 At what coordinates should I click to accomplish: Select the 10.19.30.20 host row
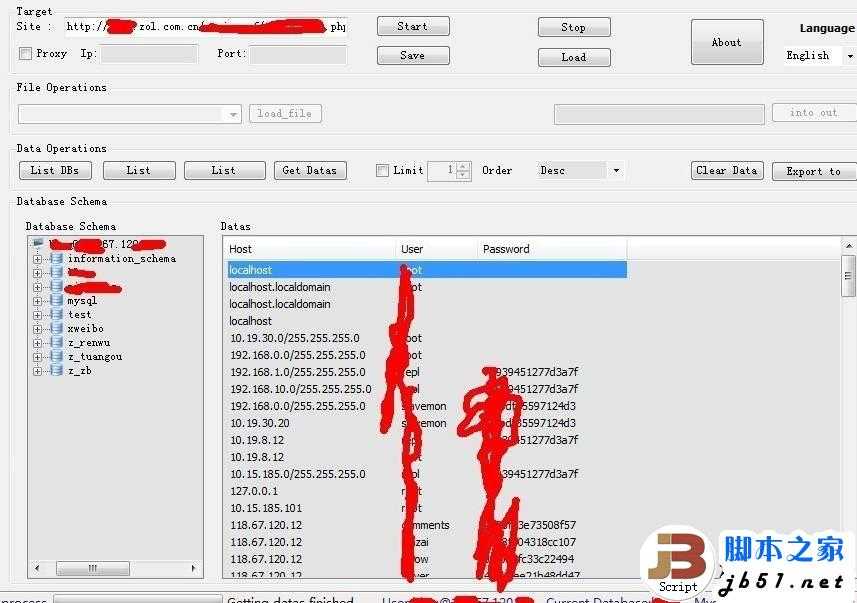[x=426, y=423]
